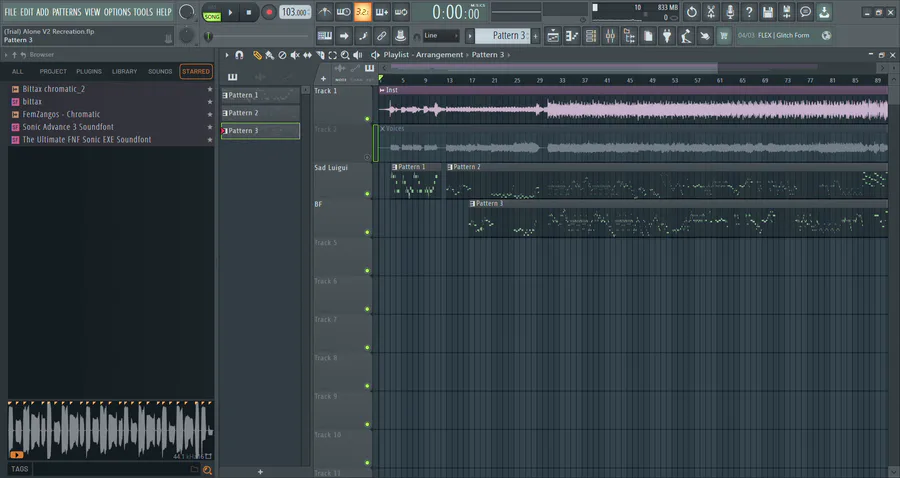Click the tempo tapper icon

(686, 36)
